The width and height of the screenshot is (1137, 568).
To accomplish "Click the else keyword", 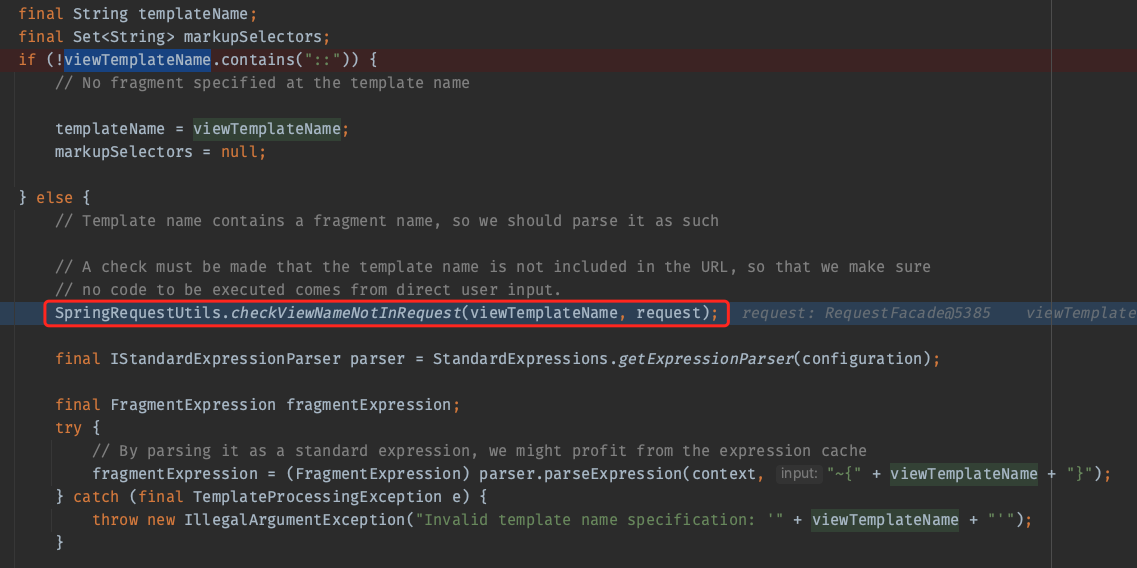I will click(54, 198).
